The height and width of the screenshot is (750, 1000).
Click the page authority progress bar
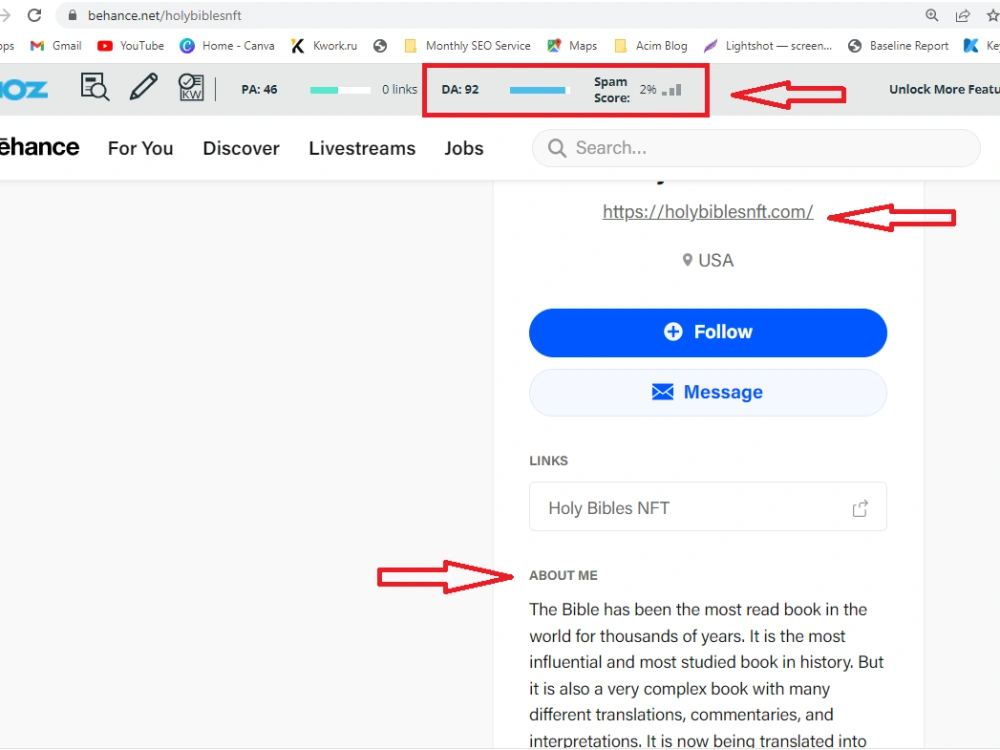(x=340, y=90)
